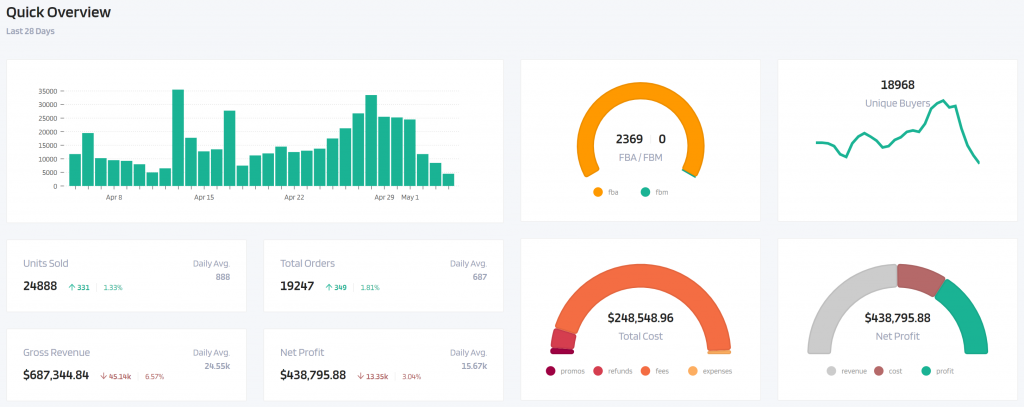Click the 1.81% change in Total Orders

[x=370, y=287]
